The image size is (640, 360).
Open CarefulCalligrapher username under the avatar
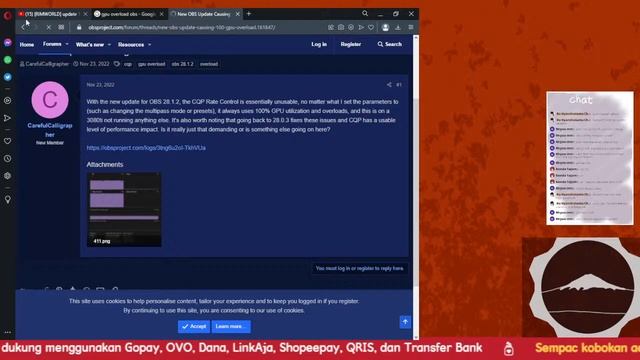click(x=50, y=130)
